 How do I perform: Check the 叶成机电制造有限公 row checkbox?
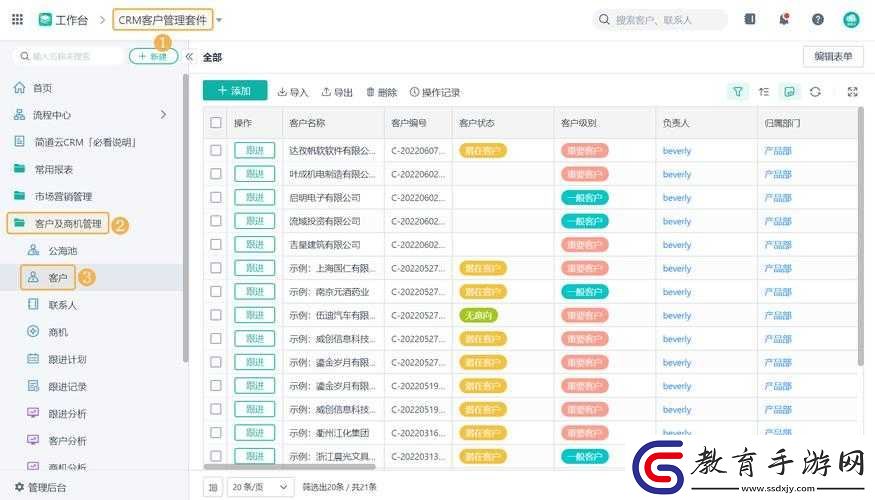[x=216, y=174]
